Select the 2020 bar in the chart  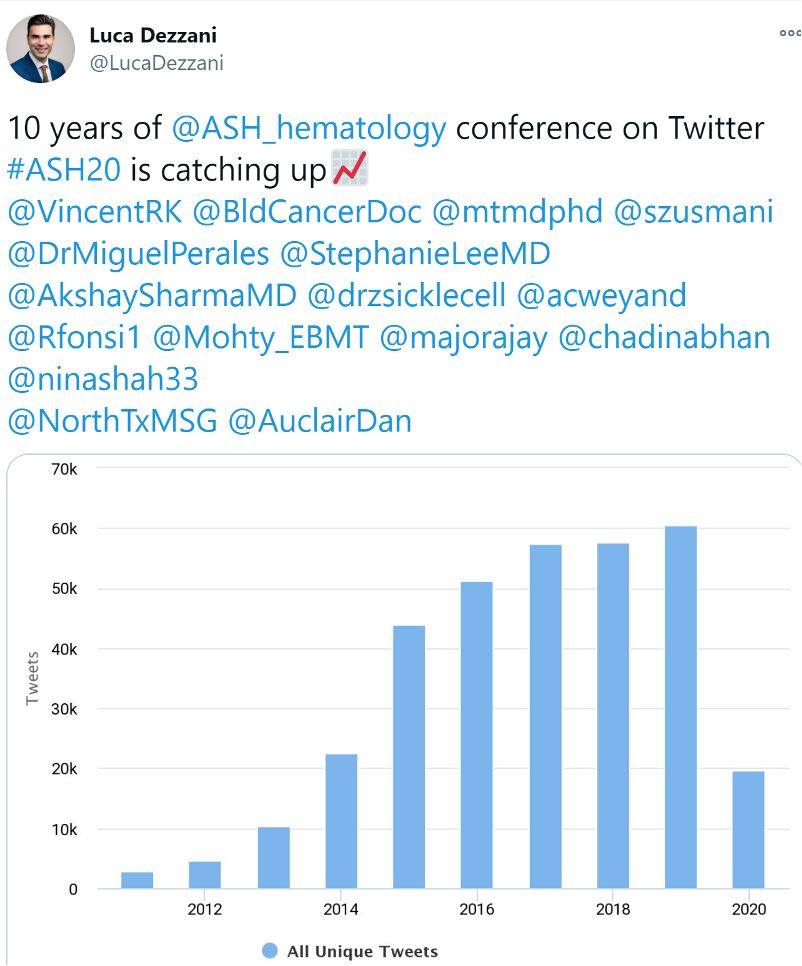pos(748,830)
